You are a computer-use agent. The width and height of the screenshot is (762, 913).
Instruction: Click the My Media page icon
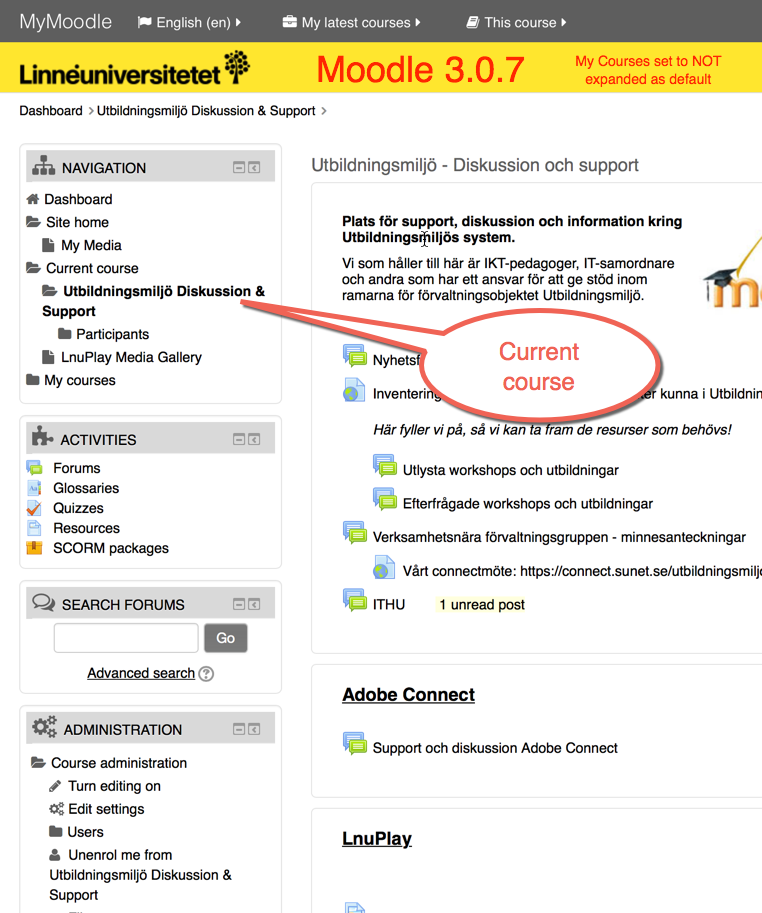(48, 245)
